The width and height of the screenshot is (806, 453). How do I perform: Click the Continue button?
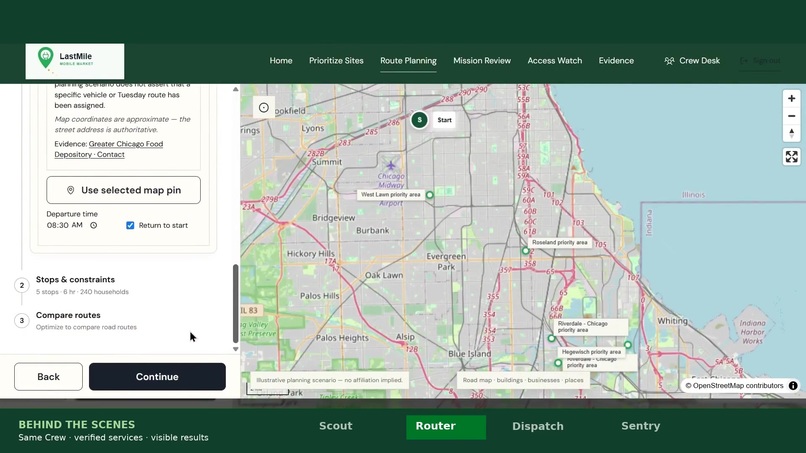tap(157, 377)
